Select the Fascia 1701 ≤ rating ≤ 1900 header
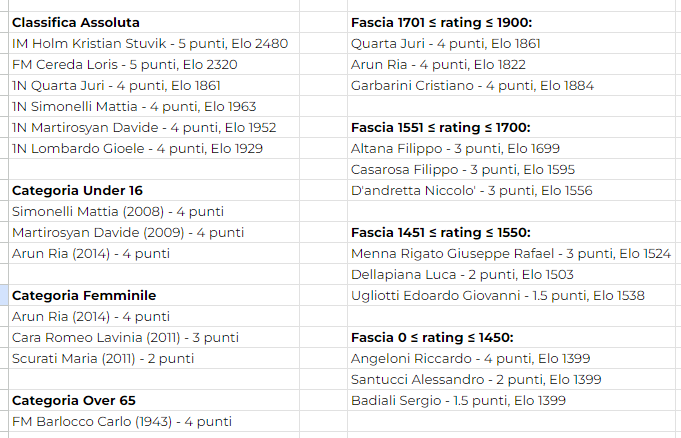 (x=512, y=22)
